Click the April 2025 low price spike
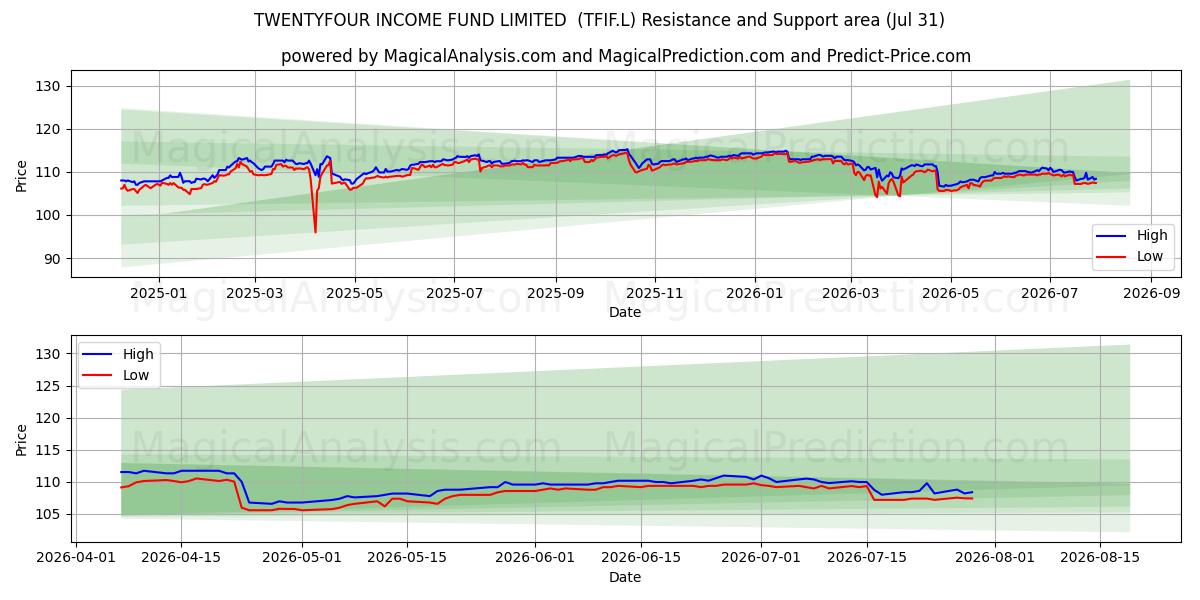This screenshot has height=600, width=1200. 315,230
